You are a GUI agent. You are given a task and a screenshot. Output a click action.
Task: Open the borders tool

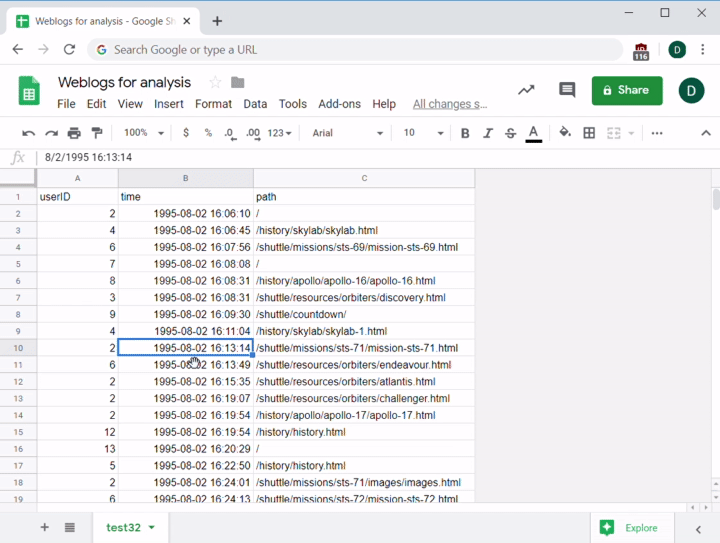click(589, 133)
